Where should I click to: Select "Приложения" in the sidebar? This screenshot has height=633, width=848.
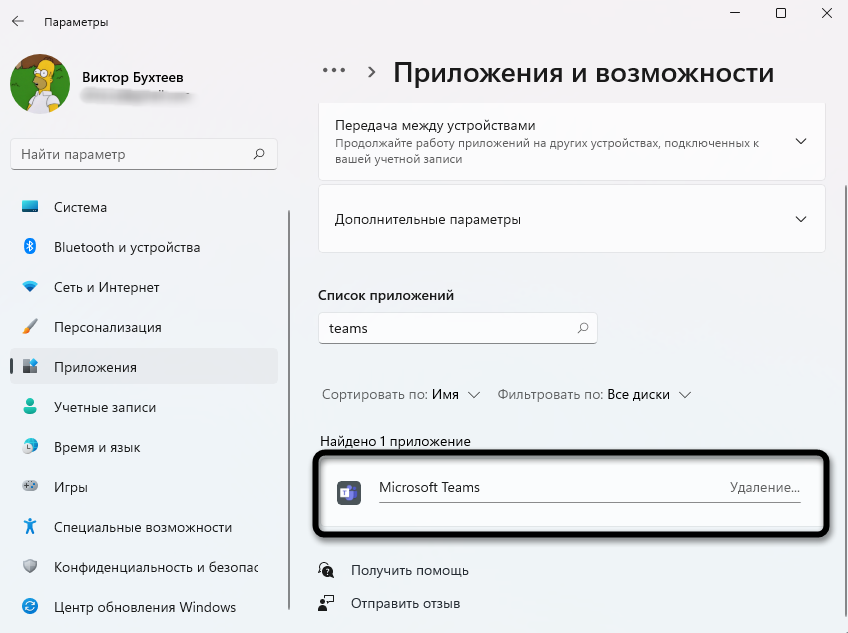(144, 367)
